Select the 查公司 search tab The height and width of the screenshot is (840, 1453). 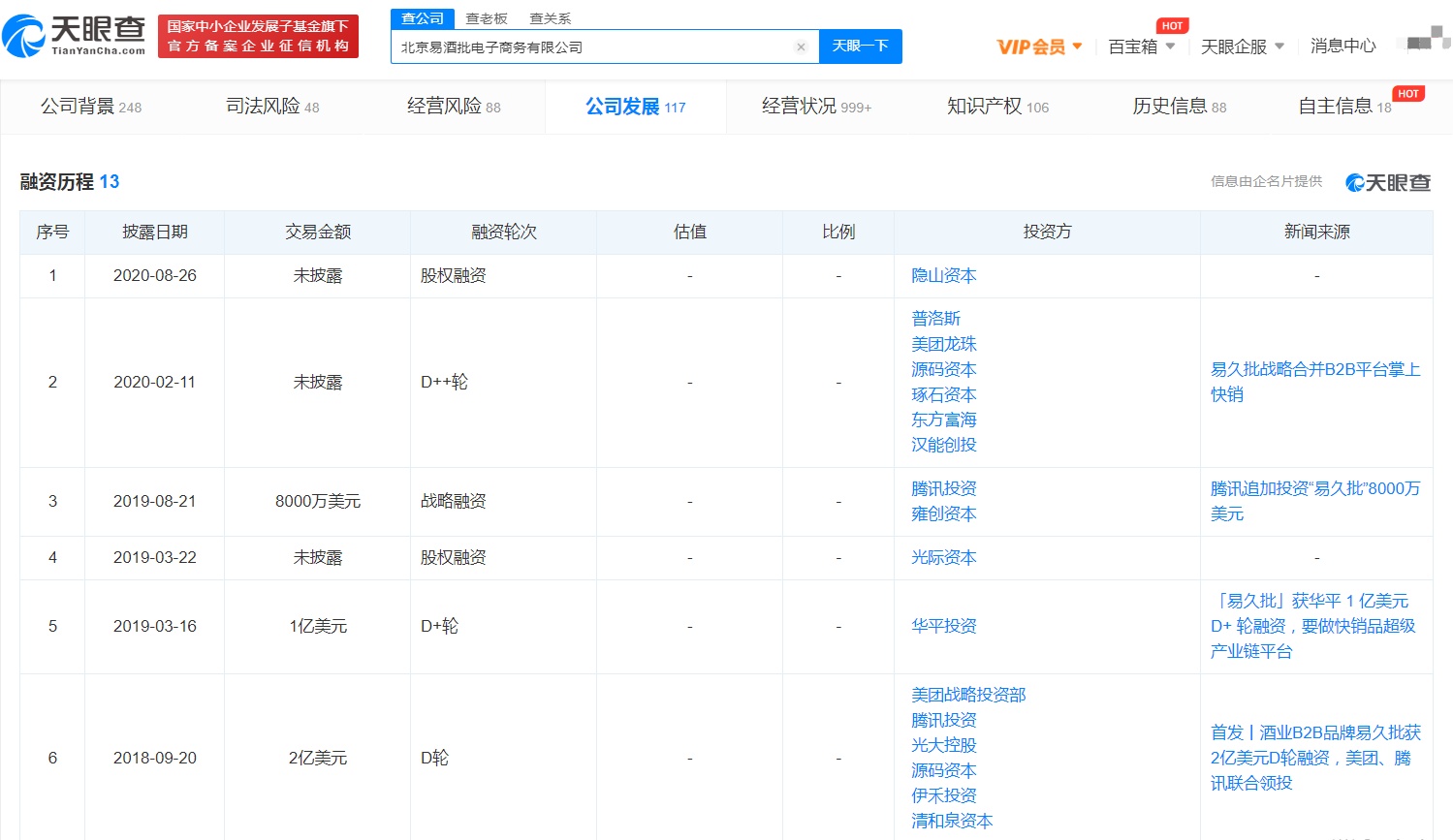pos(423,18)
